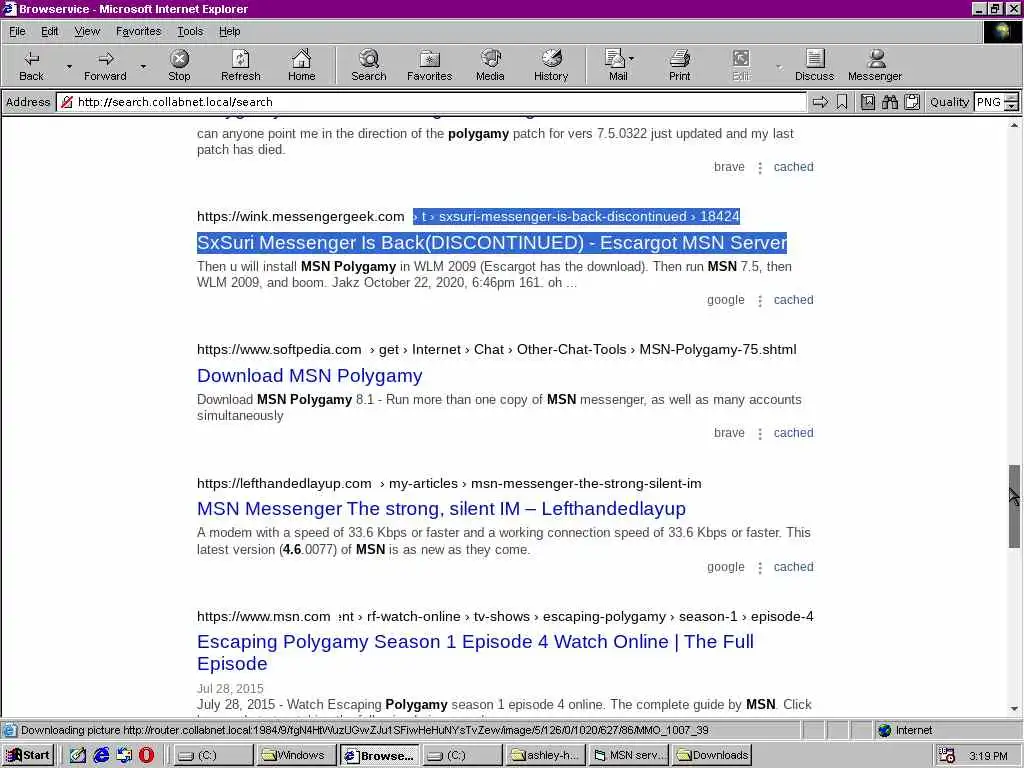Click the task scheduler tray icon

[946, 756]
